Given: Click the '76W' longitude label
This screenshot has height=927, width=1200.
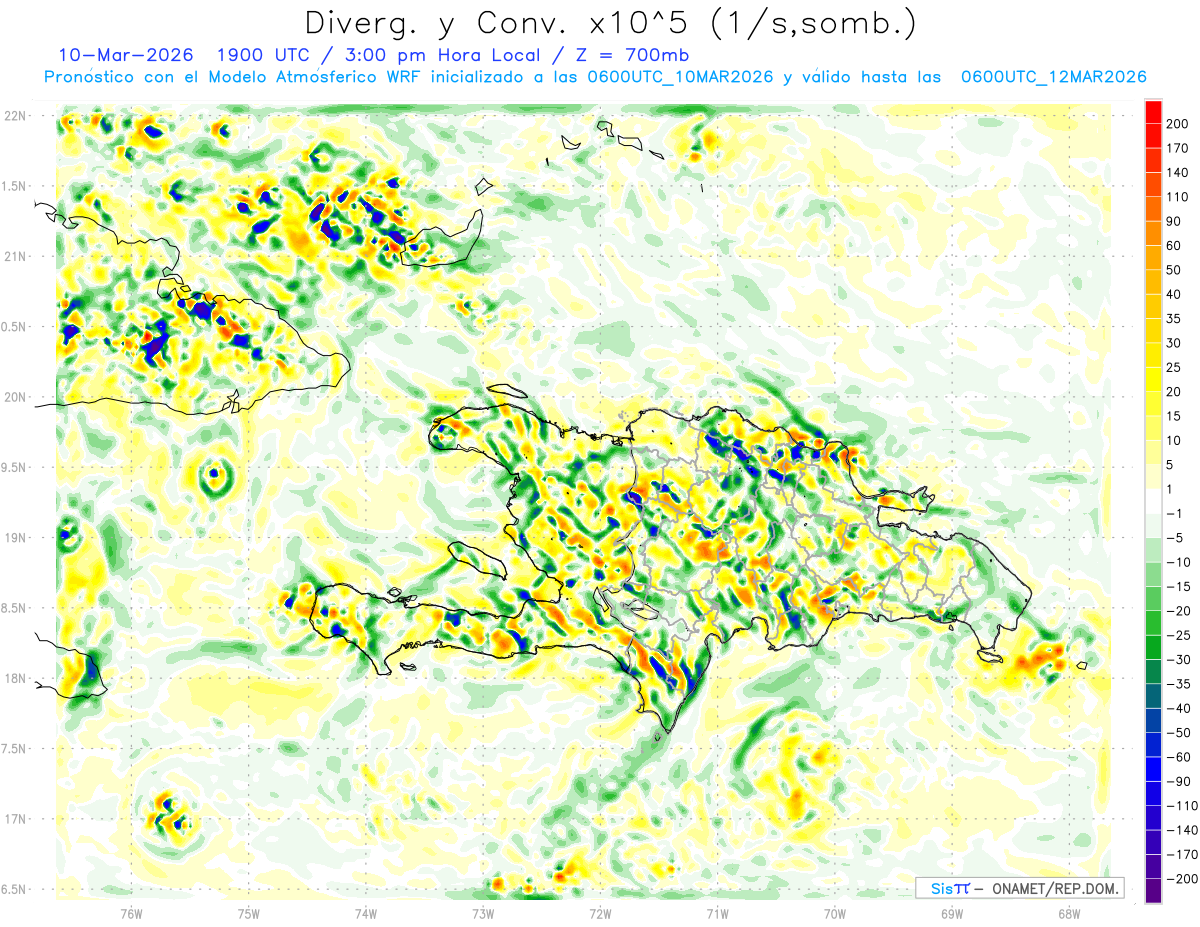Looking at the screenshot, I should 131,915.
